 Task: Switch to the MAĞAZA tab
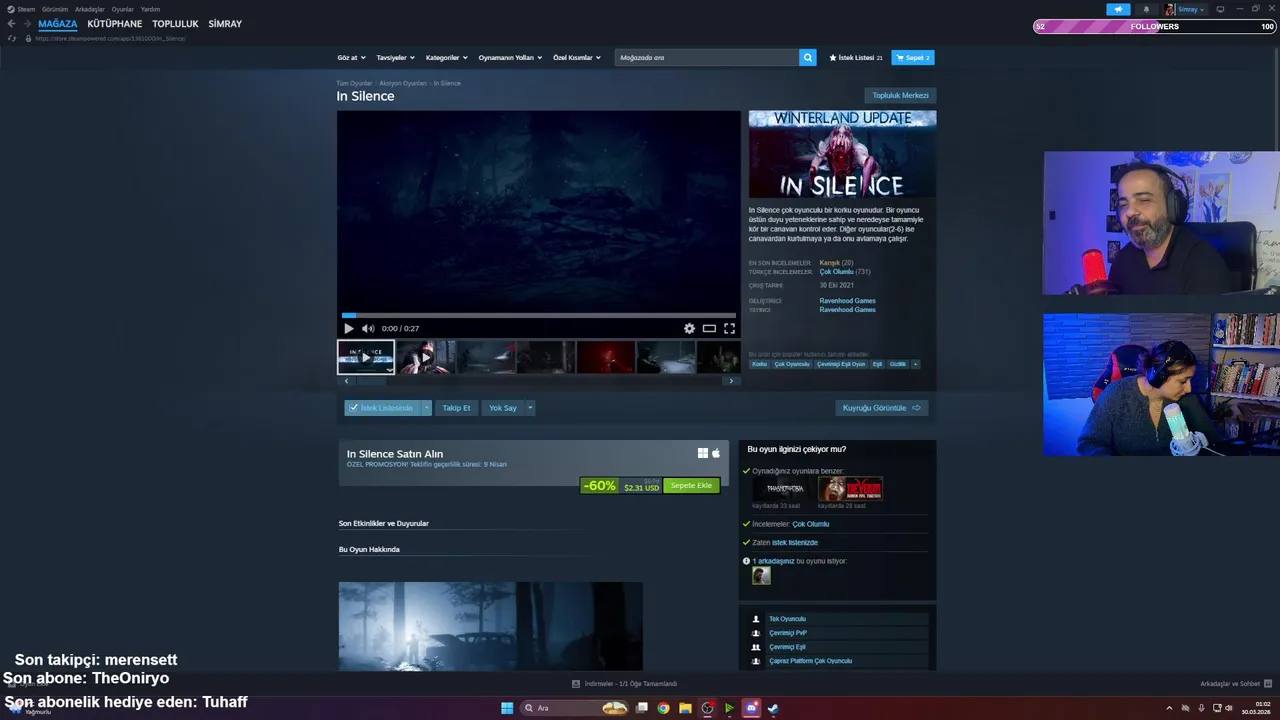[x=58, y=24]
